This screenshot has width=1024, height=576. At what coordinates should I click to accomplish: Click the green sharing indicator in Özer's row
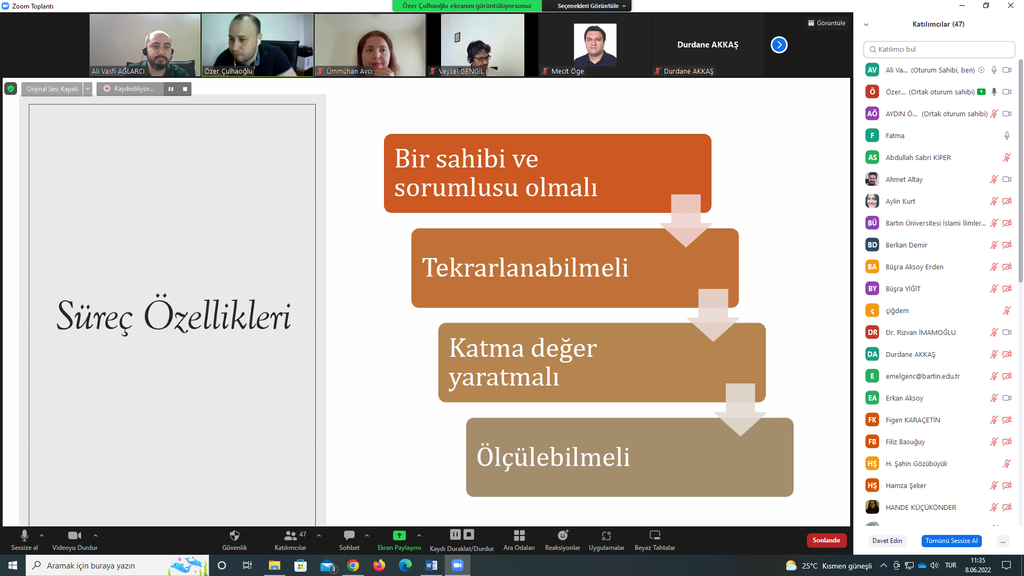click(x=982, y=92)
